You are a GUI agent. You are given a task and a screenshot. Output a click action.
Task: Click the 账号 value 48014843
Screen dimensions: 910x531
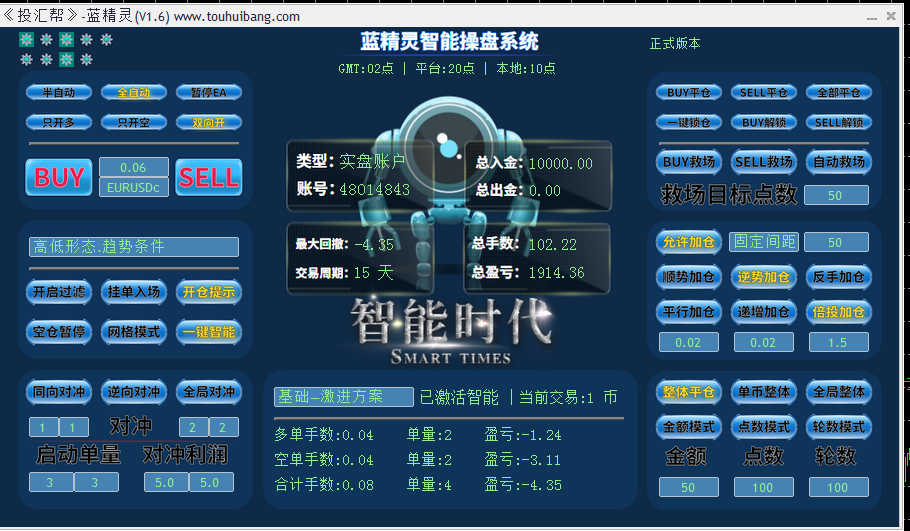[375, 190]
